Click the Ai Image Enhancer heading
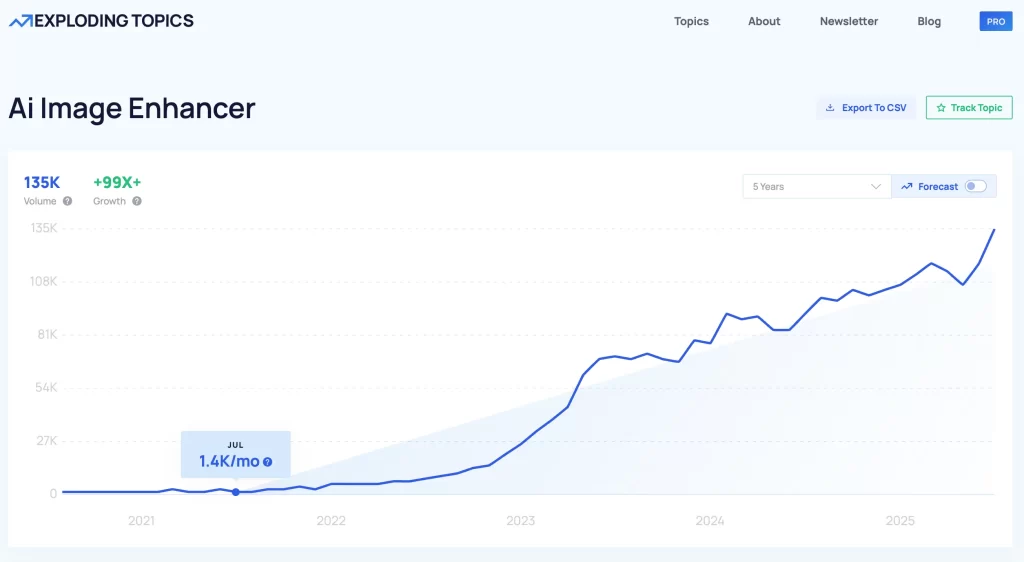 132,108
